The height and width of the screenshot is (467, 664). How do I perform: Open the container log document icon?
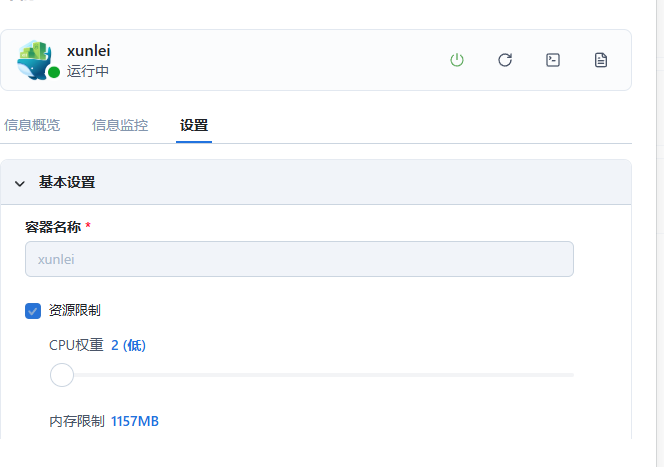pos(601,60)
